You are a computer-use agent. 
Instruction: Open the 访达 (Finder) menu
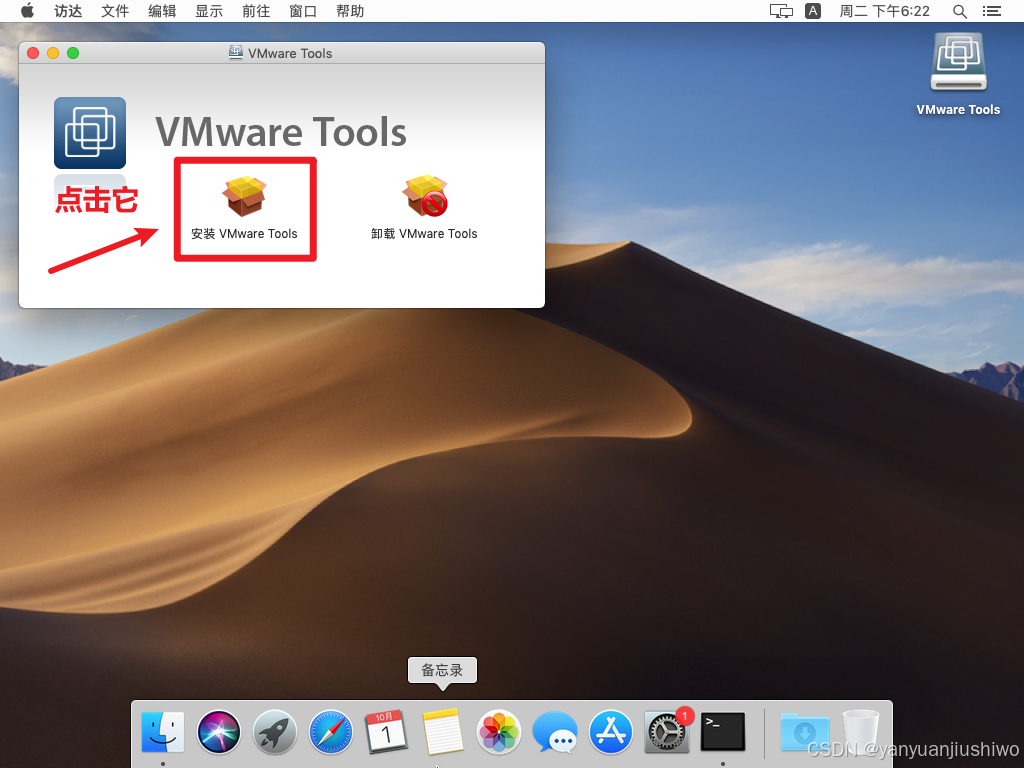[68, 11]
